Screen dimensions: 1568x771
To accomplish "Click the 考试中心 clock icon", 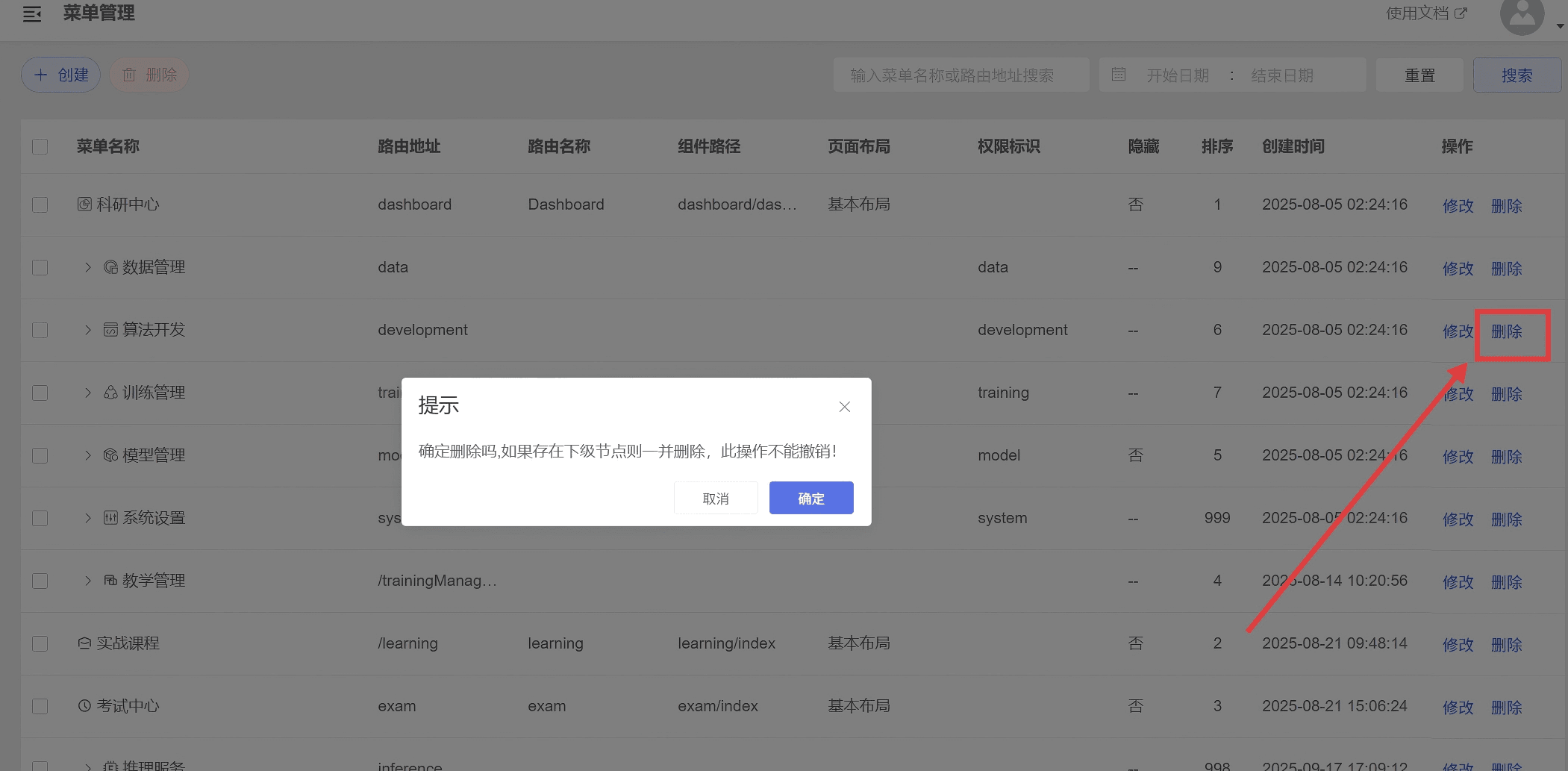I will [84, 706].
